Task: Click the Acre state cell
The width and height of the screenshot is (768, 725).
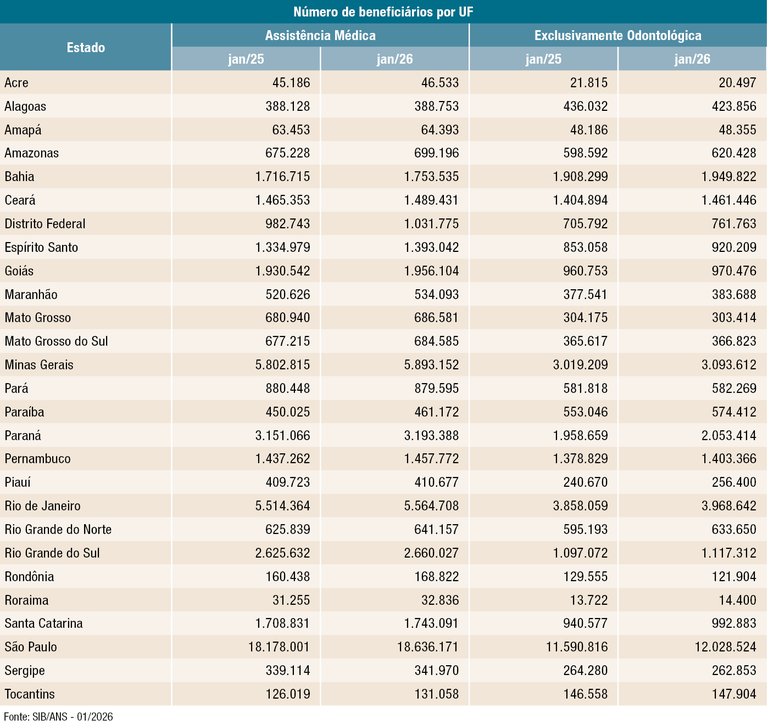Action: click(x=17, y=83)
